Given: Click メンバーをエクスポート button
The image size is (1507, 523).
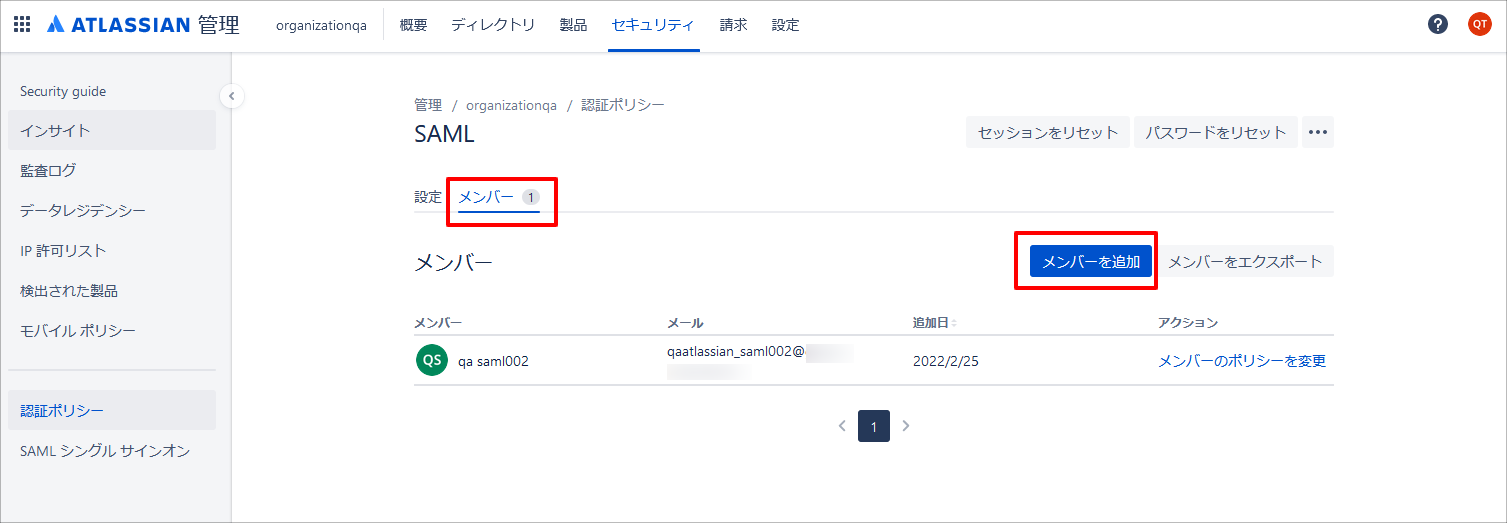Looking at the screenshot, I should pyautogui.click(x=1245, y=261).
